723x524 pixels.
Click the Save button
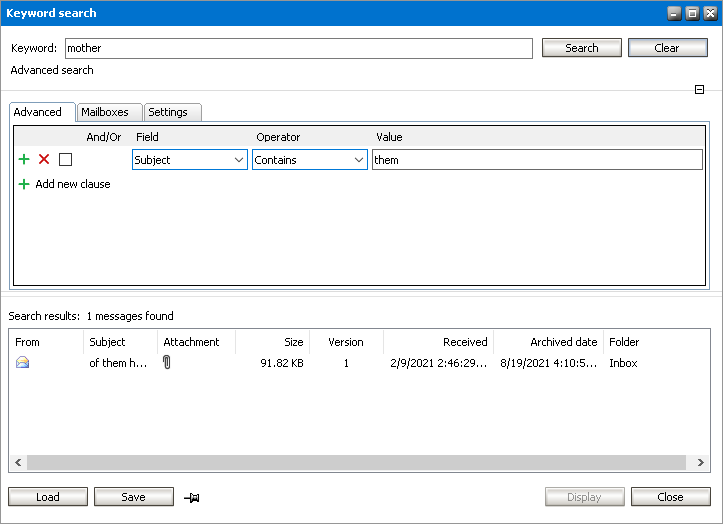click(133, 497)
